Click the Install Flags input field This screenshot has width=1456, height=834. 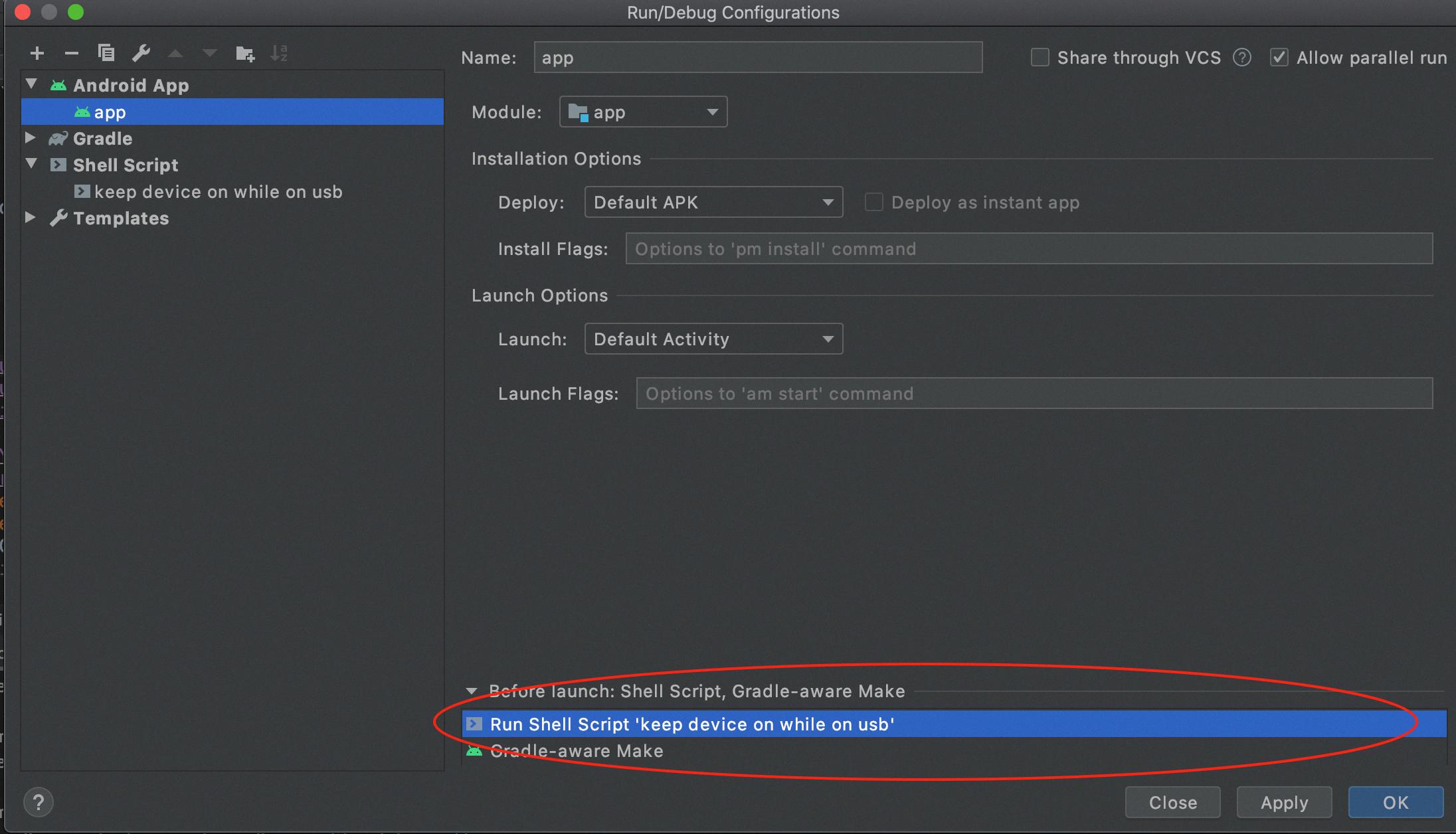1028,248
